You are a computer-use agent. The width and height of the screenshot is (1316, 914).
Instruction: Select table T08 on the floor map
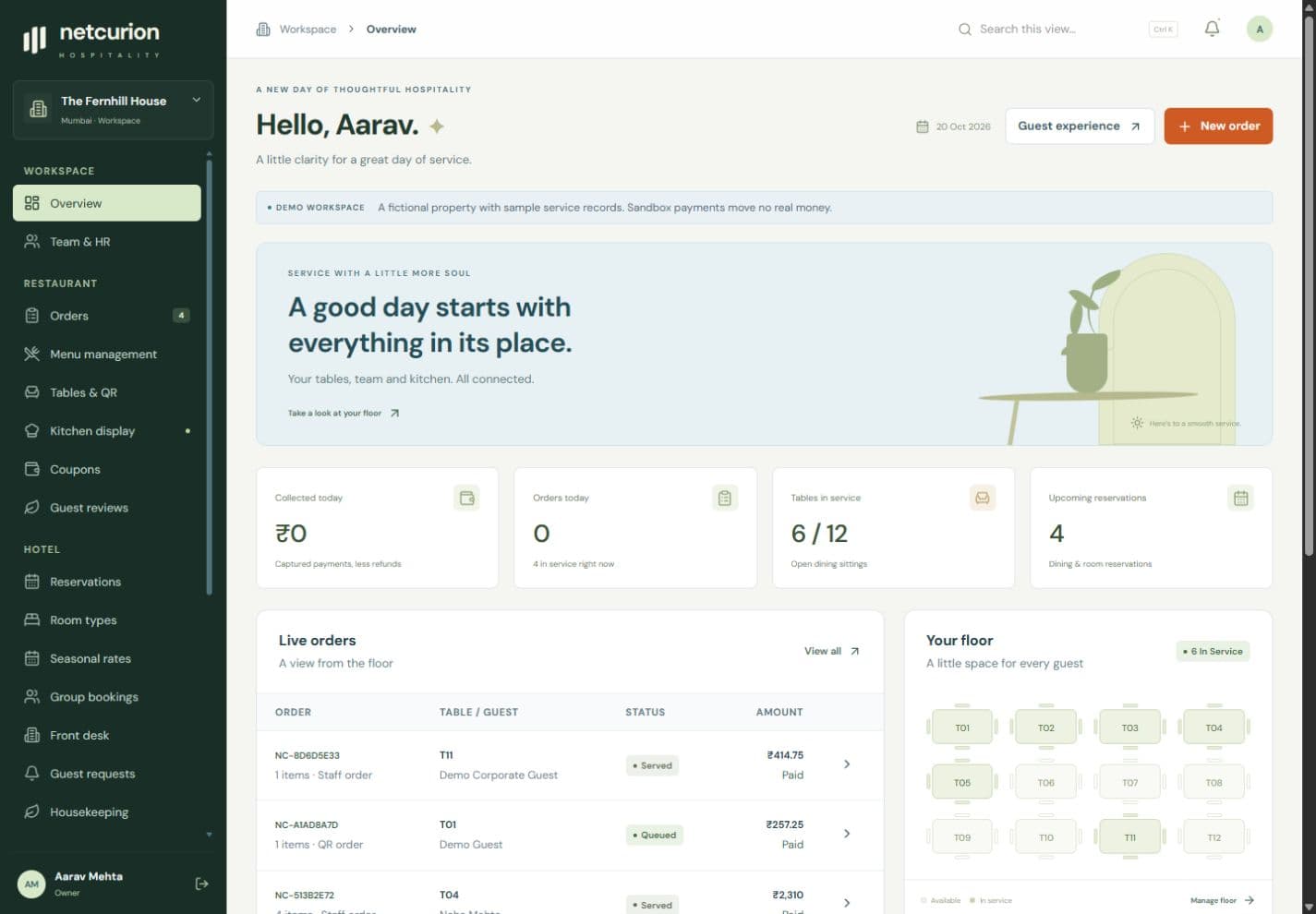(x=1213, y=782)
